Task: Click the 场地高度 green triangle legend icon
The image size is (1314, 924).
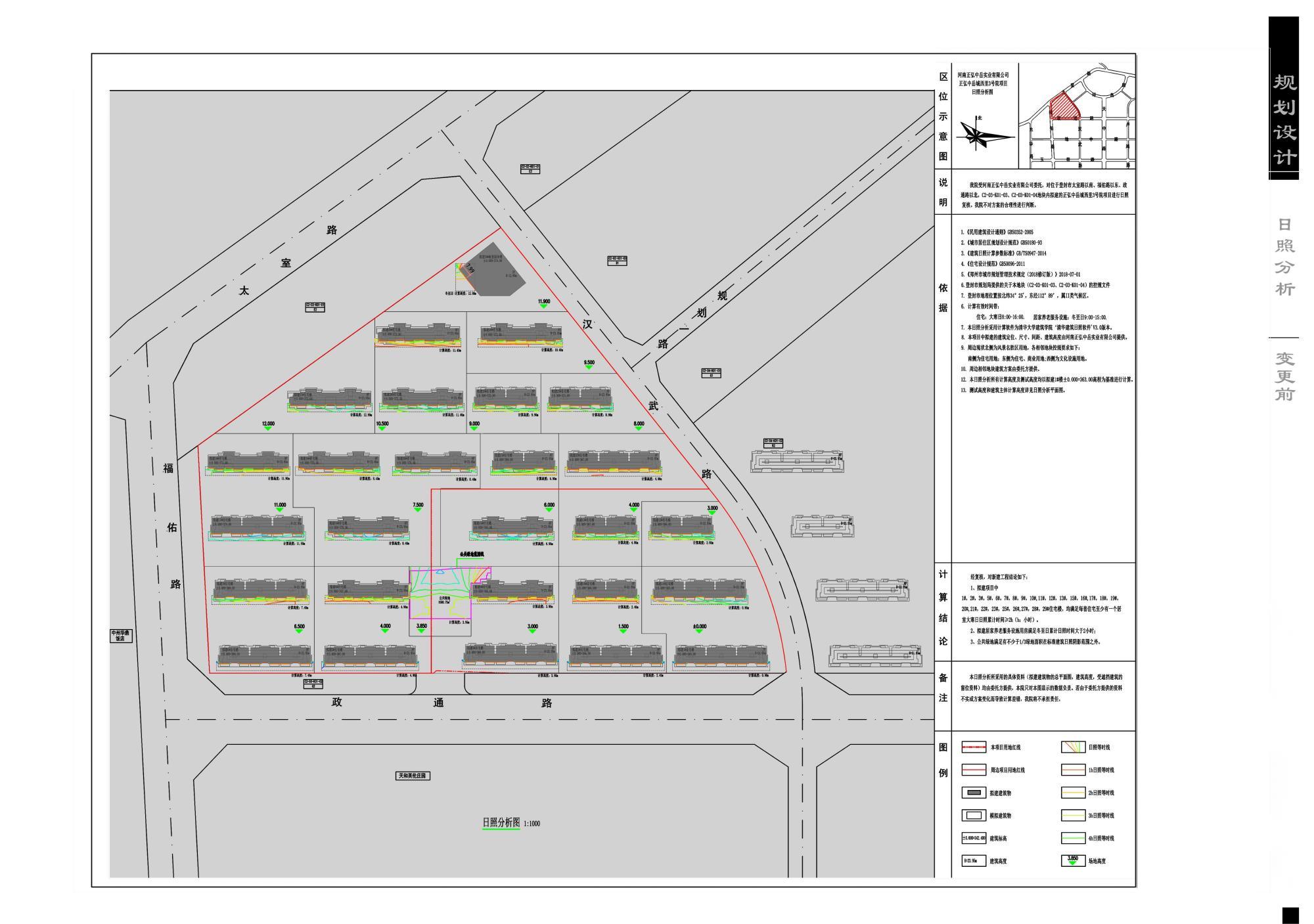Action: tap(1072, 861)
